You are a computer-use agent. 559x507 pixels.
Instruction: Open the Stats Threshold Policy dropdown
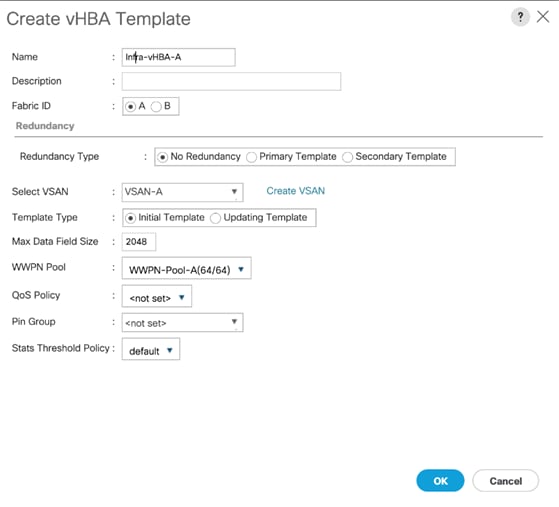pyautogui.click(x=151, y=349)
